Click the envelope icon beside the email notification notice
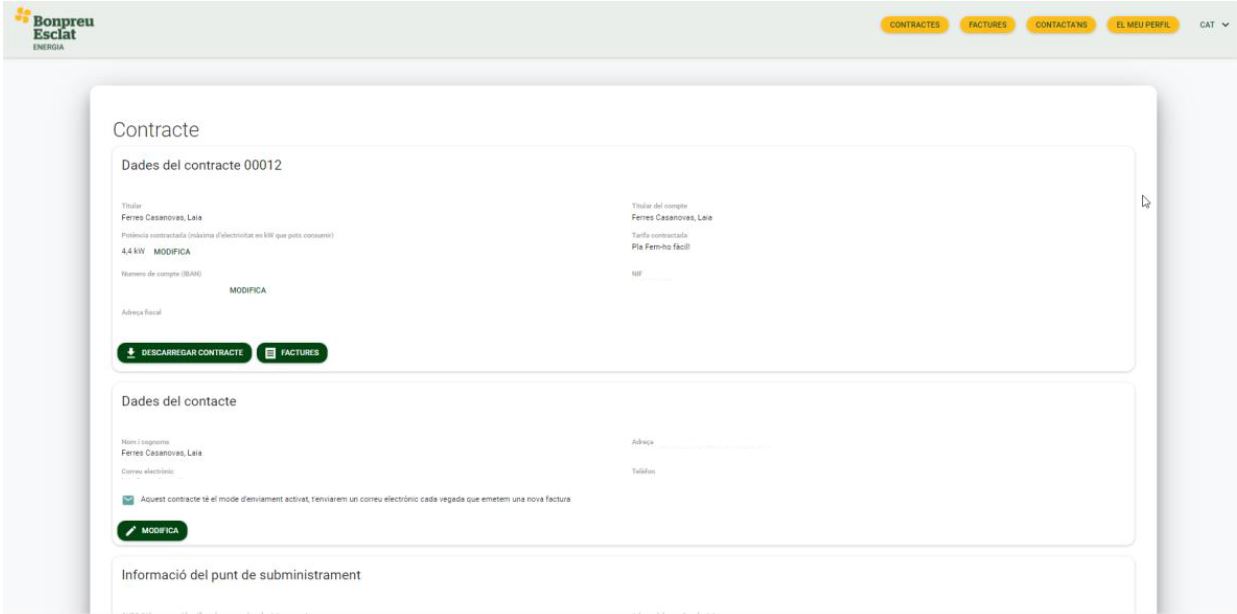The height and width of the screenshot is (614, 1237). [128, 500]
